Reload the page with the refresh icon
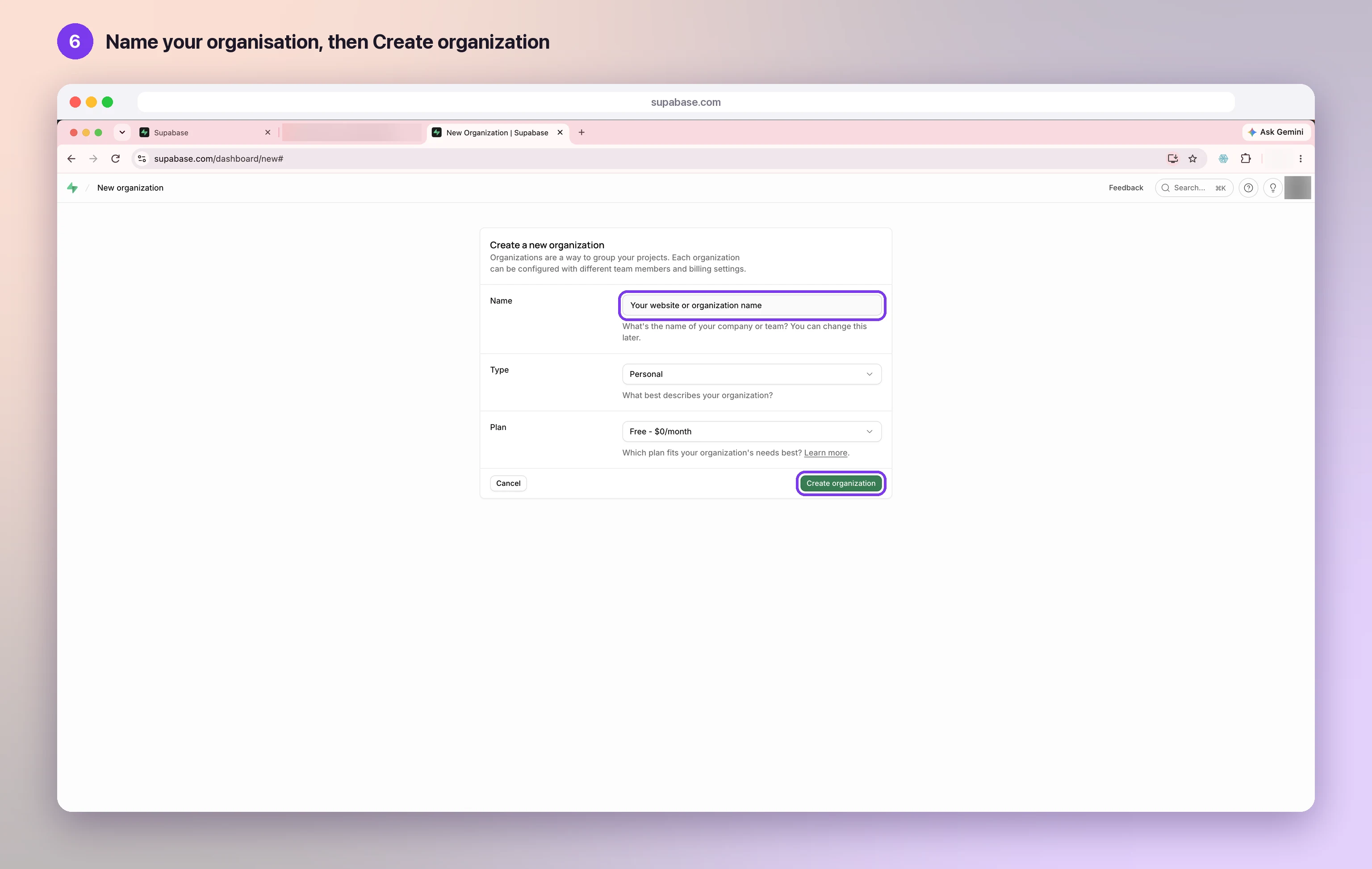The height and width of the screenshot is (869, 1372). (x=116, y=159)
